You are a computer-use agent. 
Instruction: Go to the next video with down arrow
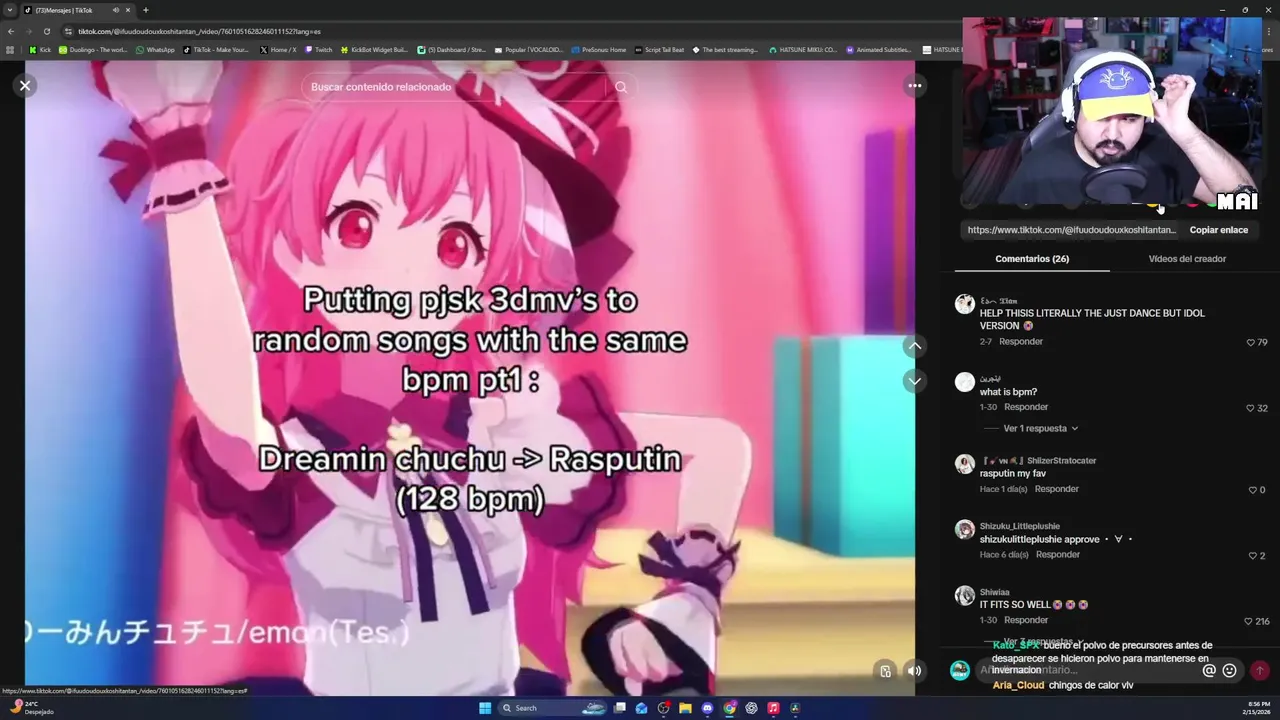coord(914,381)
